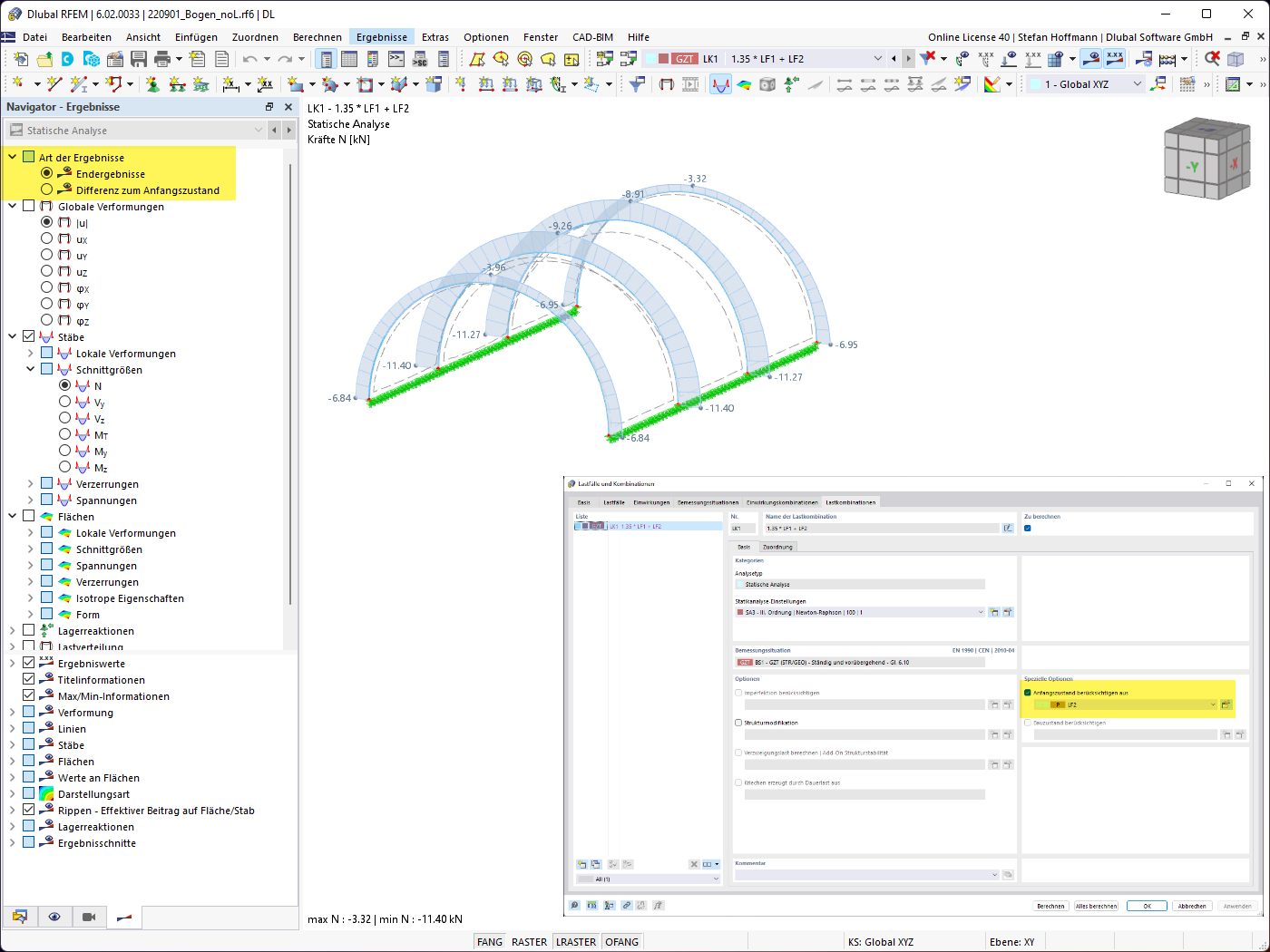1270x952 pixels.
Task: Click the red magnifier cancel-search icon
Action: [x=1212, y=59]
